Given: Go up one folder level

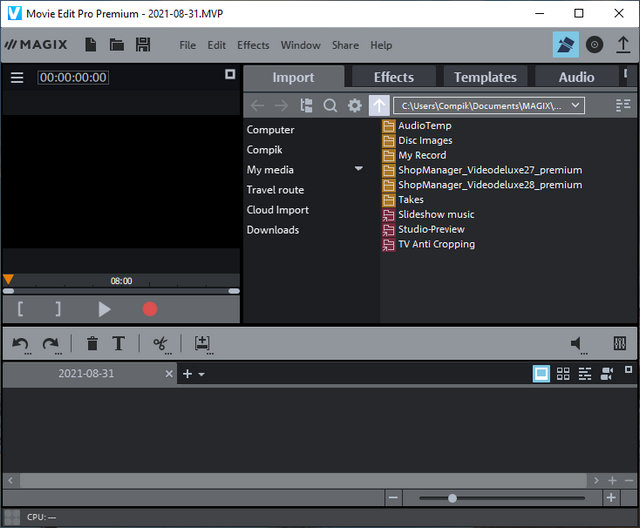Looking at the screenshot, I should 379,105.
